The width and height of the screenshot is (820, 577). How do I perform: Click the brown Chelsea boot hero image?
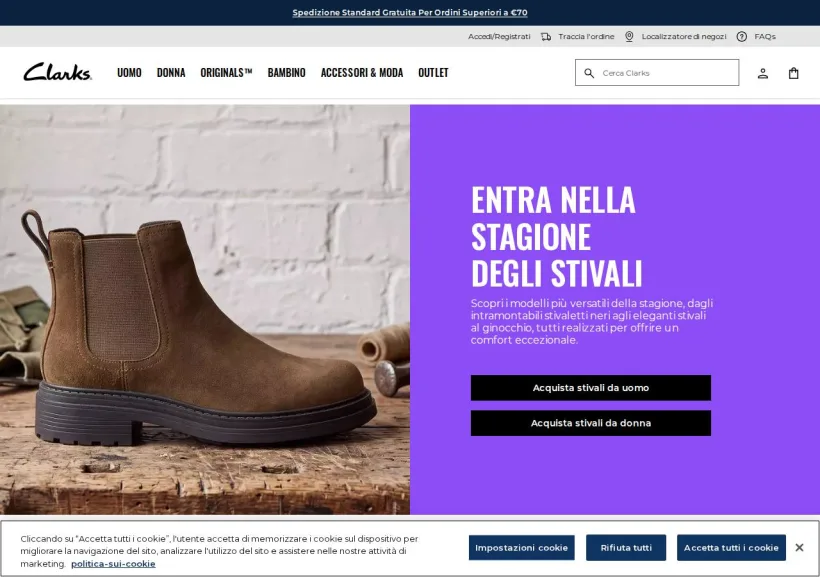[x=205, y=310]
